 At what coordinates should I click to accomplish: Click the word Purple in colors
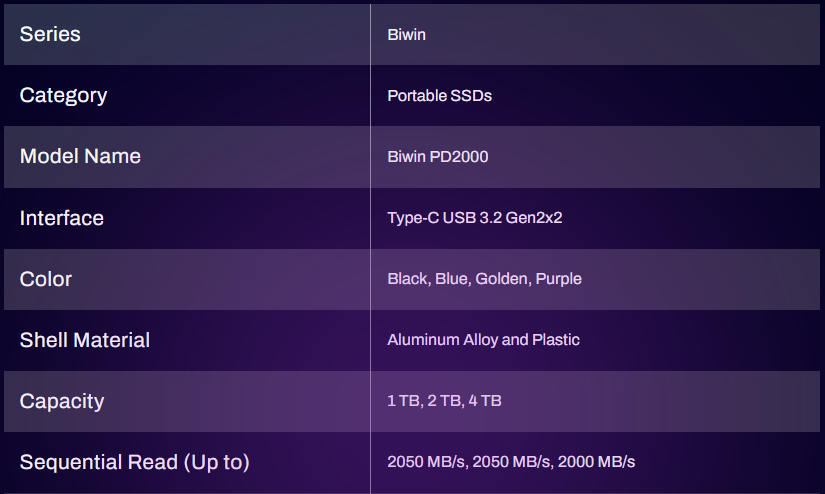(x=558, y=279)
